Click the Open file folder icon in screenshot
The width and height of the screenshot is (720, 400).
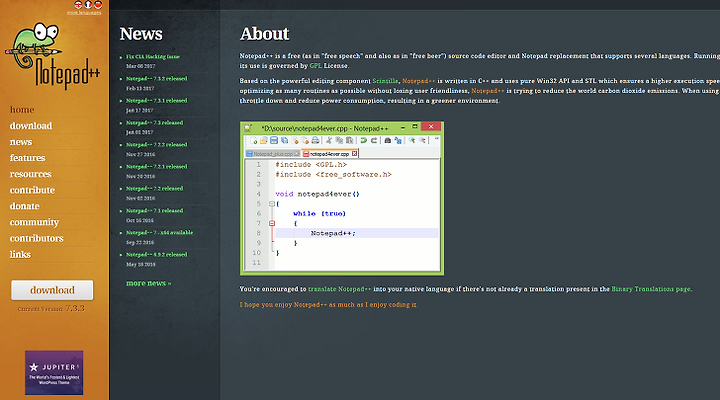(x=264, y=141)
